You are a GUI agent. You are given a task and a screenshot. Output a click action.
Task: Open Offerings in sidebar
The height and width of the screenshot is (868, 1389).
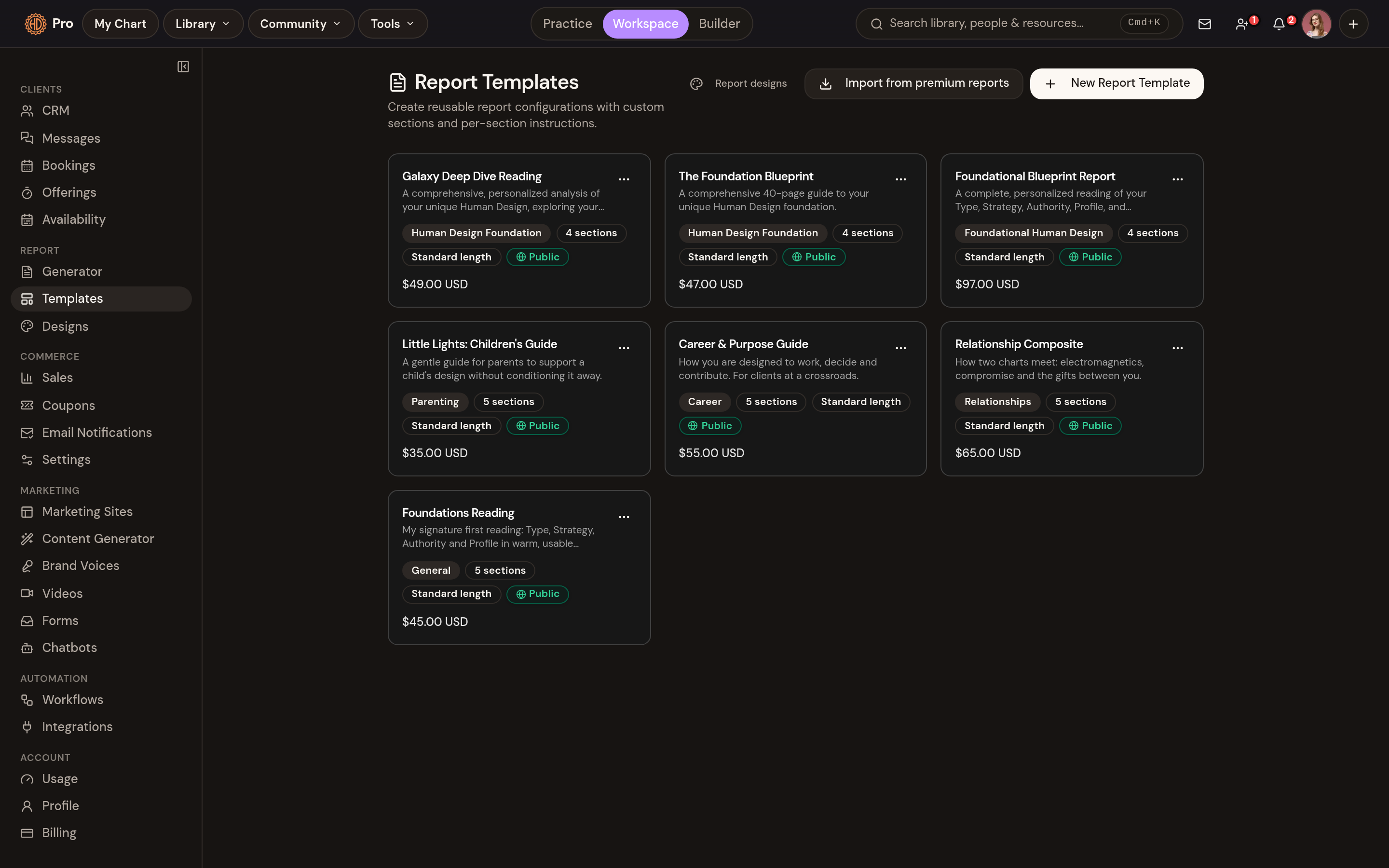click(101, 192)
